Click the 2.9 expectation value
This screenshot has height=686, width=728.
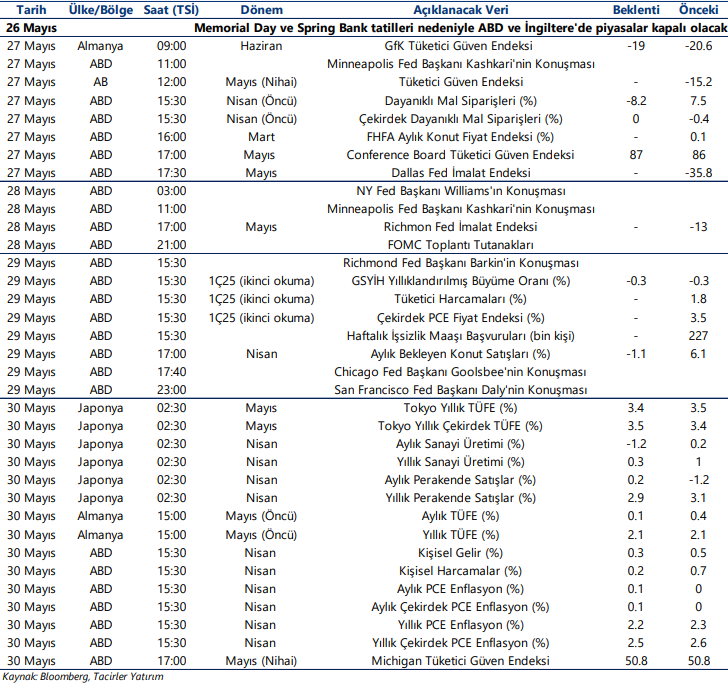pyautogui.click(x=636, y=498)
